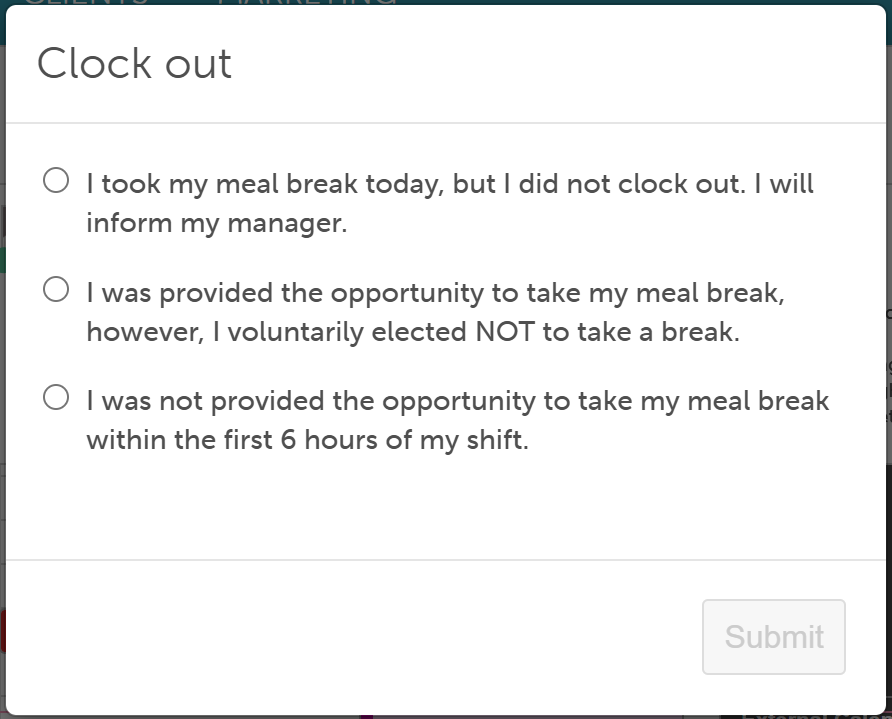Click the 'inform my manager.' text line
The width and height of the screenshot is (892, 719).
click(x=217, y=223)
